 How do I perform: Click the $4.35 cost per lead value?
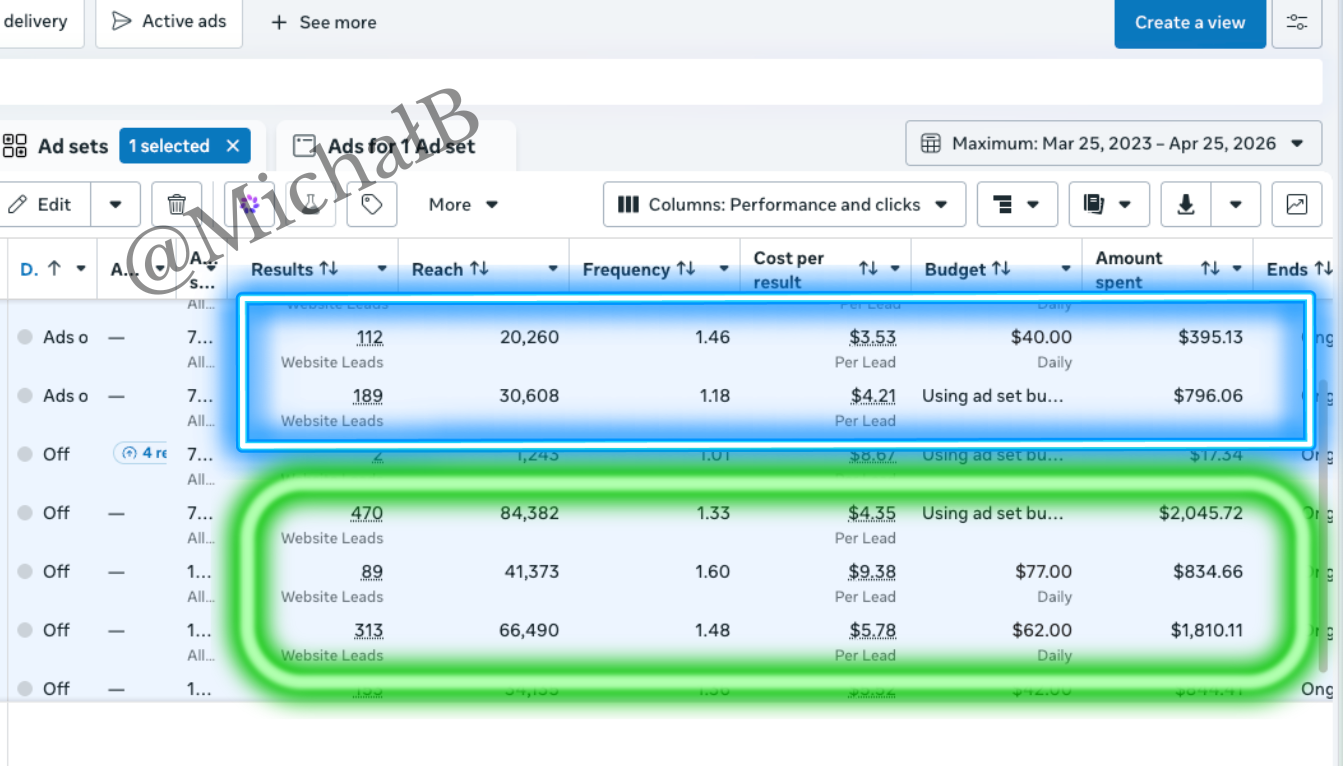(x=872, y=514)
